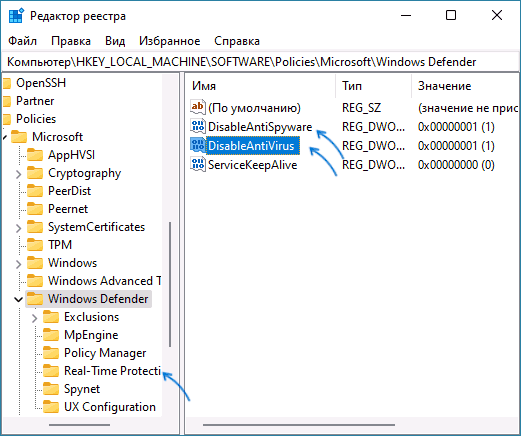
Task: Click the OpenSSH folder icon
Action: [x=7, y=83]
